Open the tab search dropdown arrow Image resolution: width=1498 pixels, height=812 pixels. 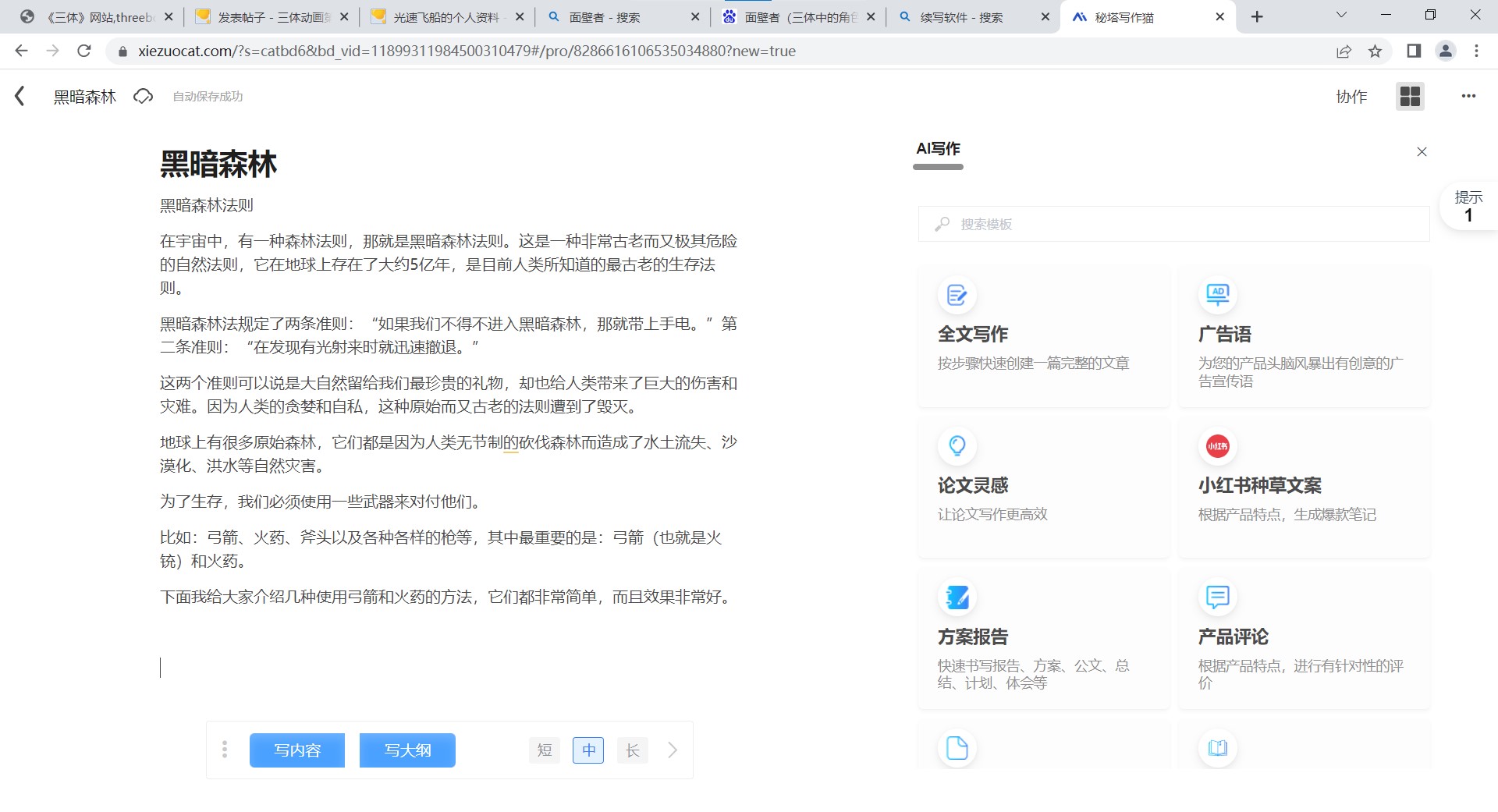pos(1341,15)
